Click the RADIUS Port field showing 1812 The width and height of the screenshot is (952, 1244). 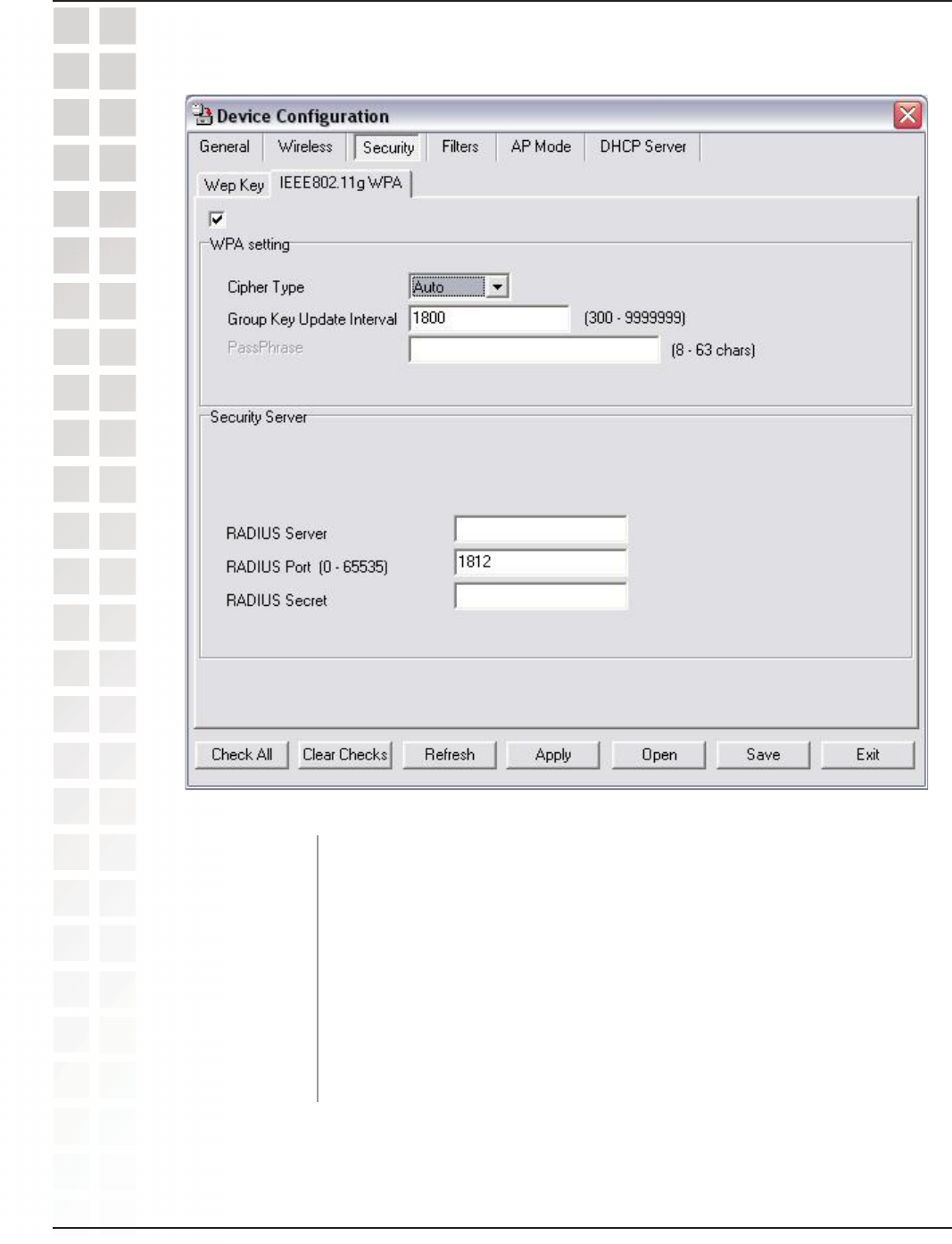[541, 562]
